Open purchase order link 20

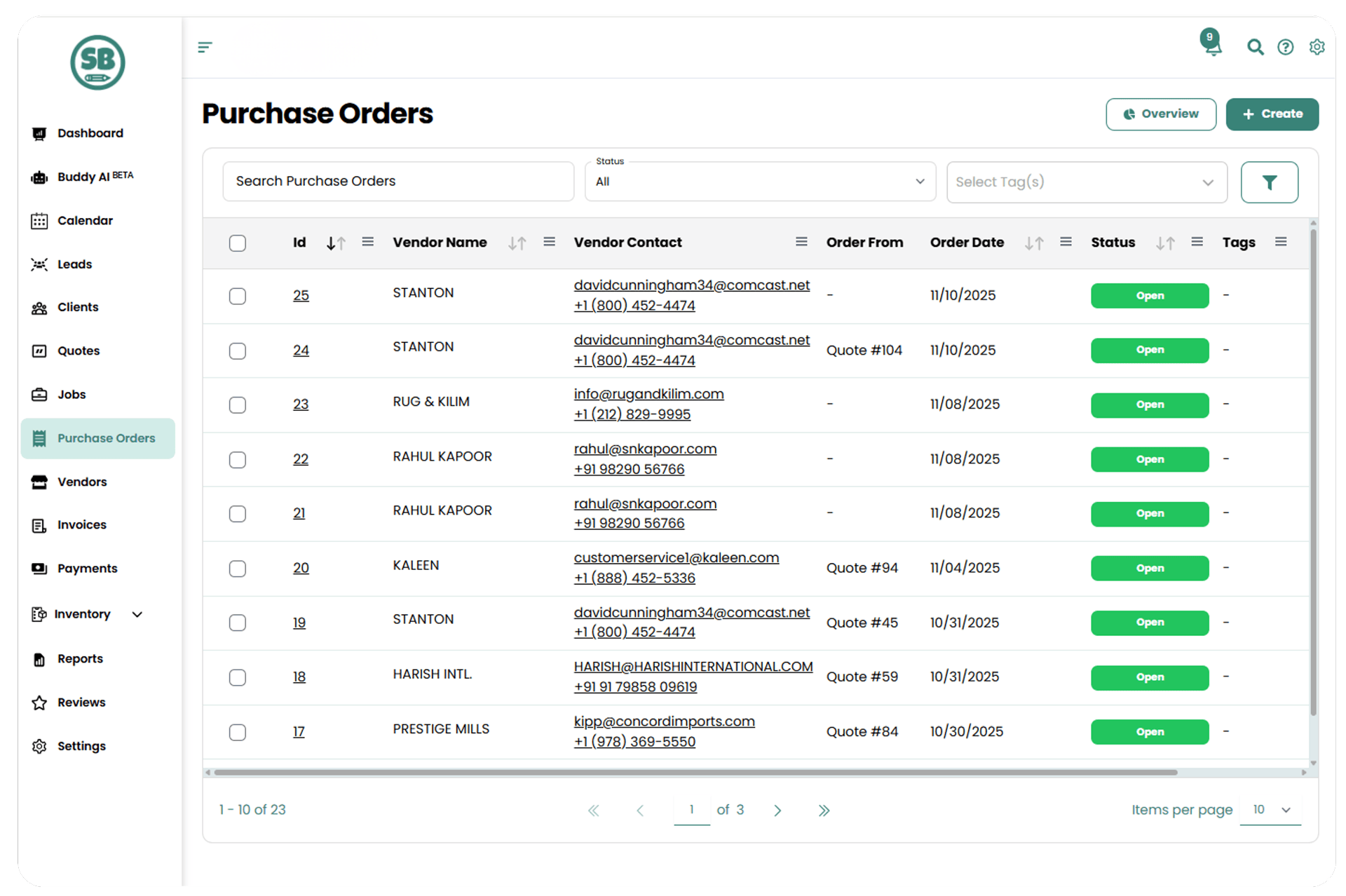tap(301, 568)
